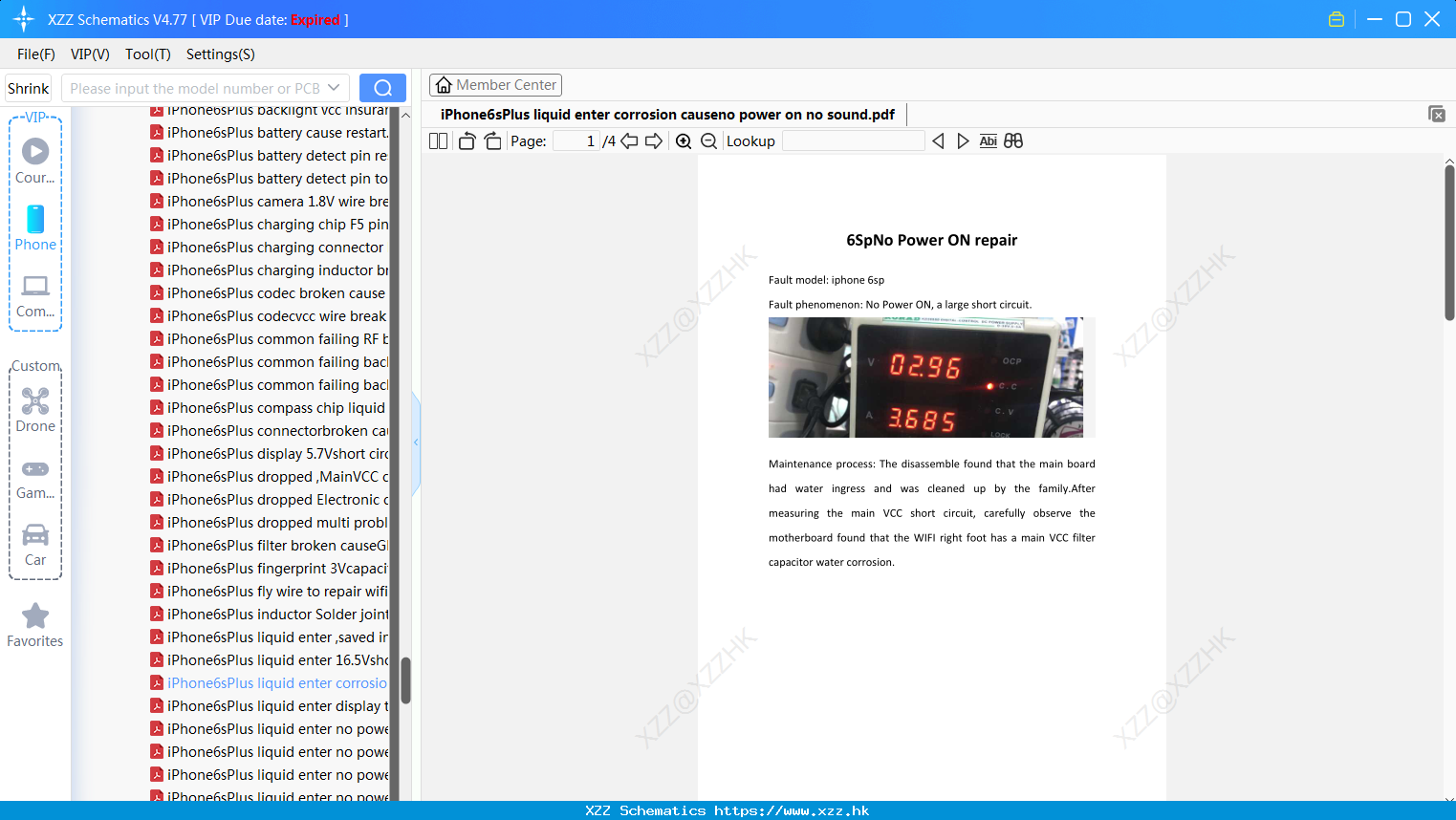This screenshot has height=820, width=1456.
Task: Open iPhone6sPlus codec broken cause
Action: tap(268, 293)
